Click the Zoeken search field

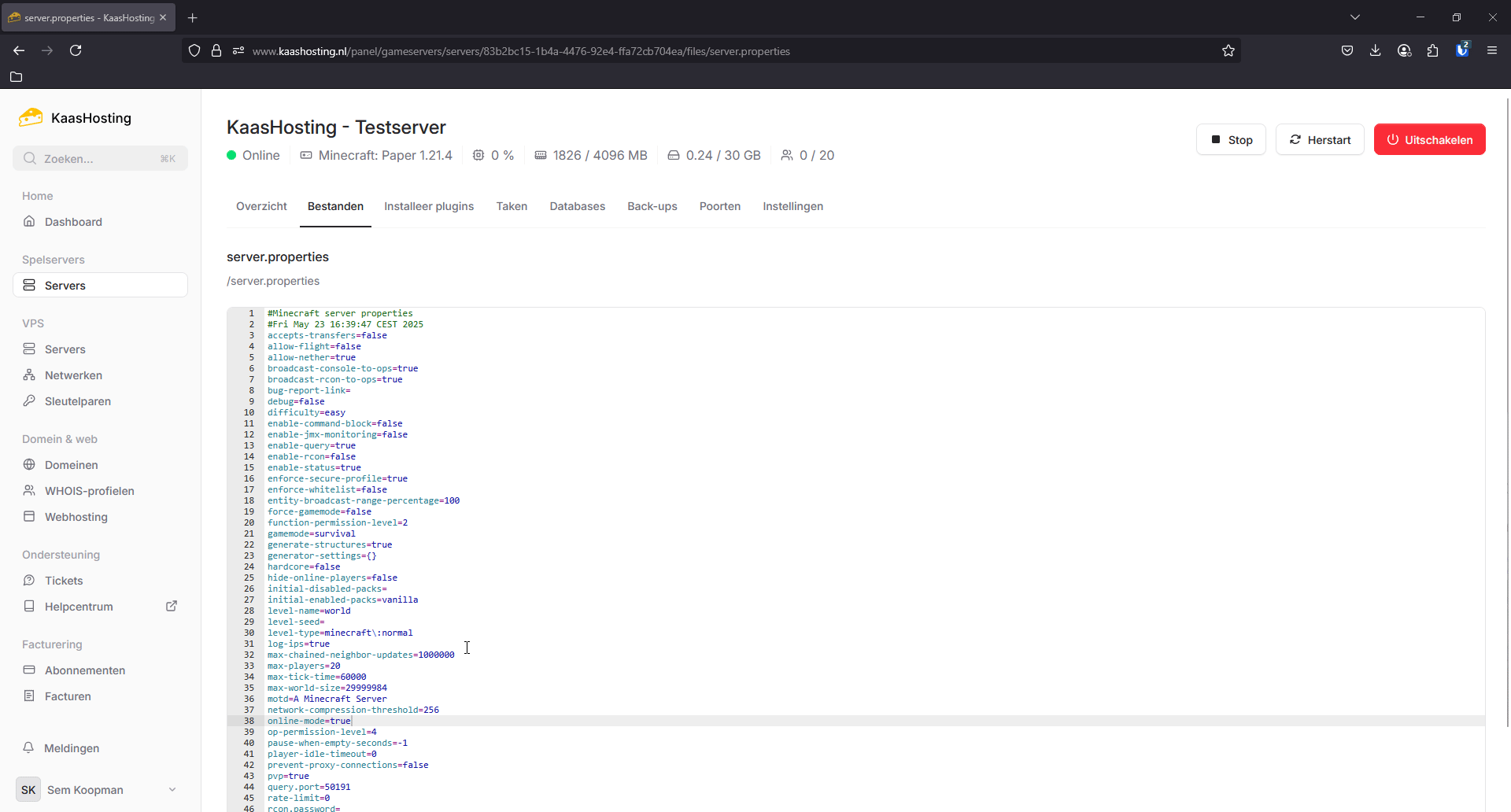100,159
